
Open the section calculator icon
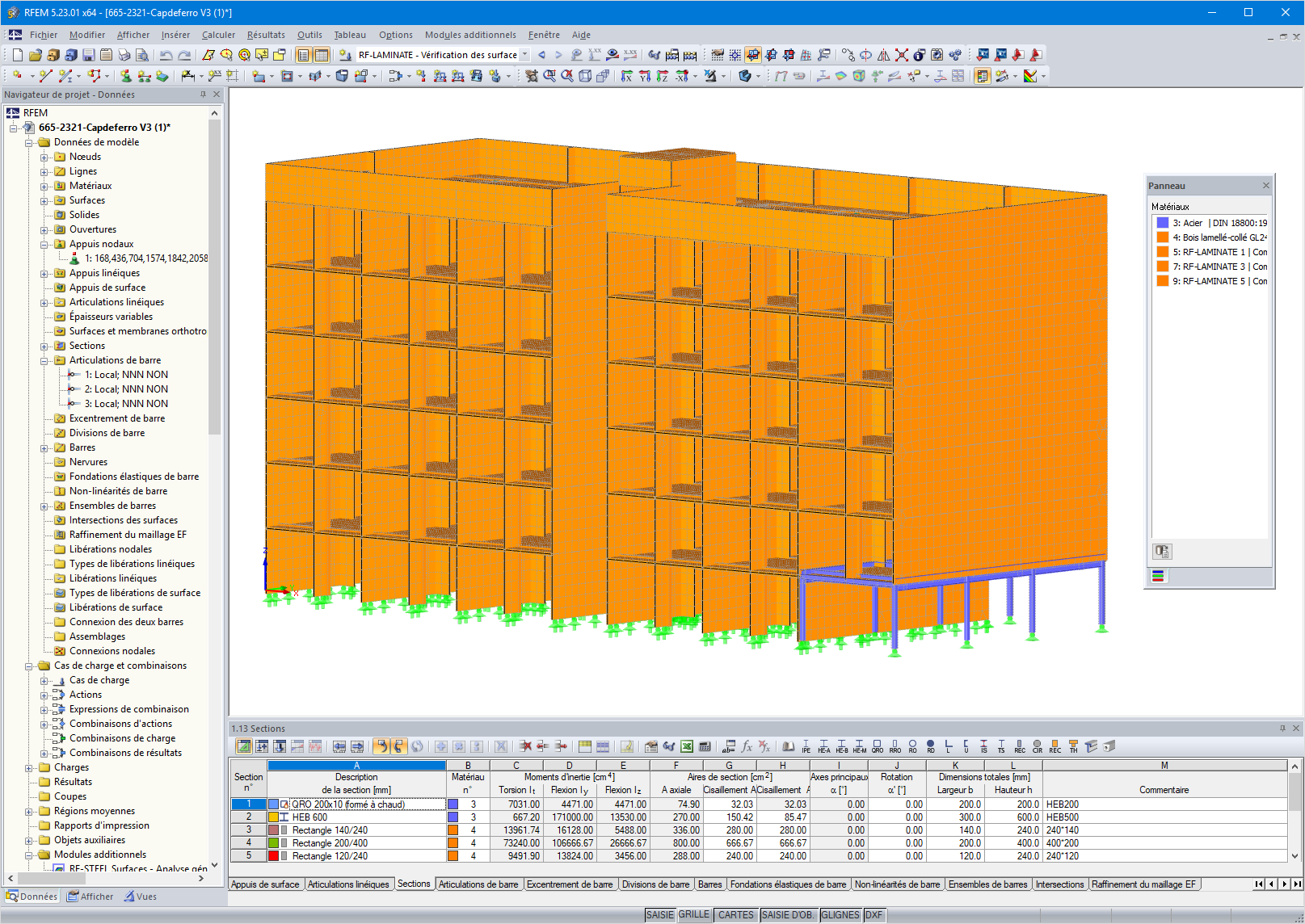click(x=705, y=747)
